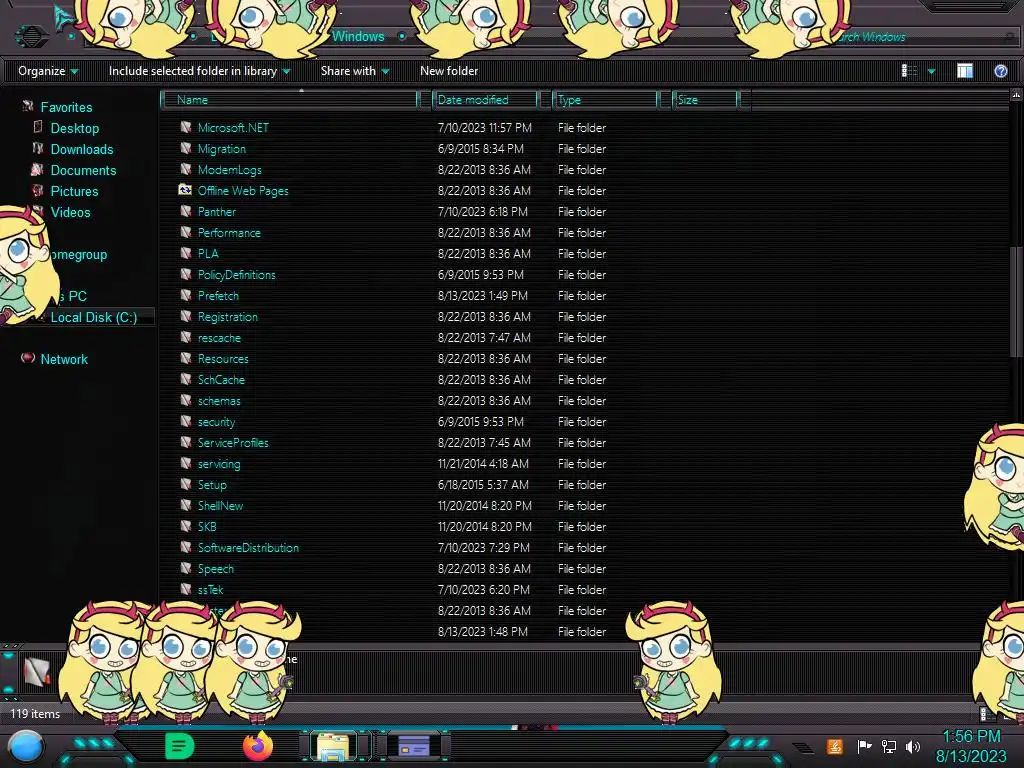Click the Prefetch folder icon
Screen dimensions: 1024x768
[186, 295]
